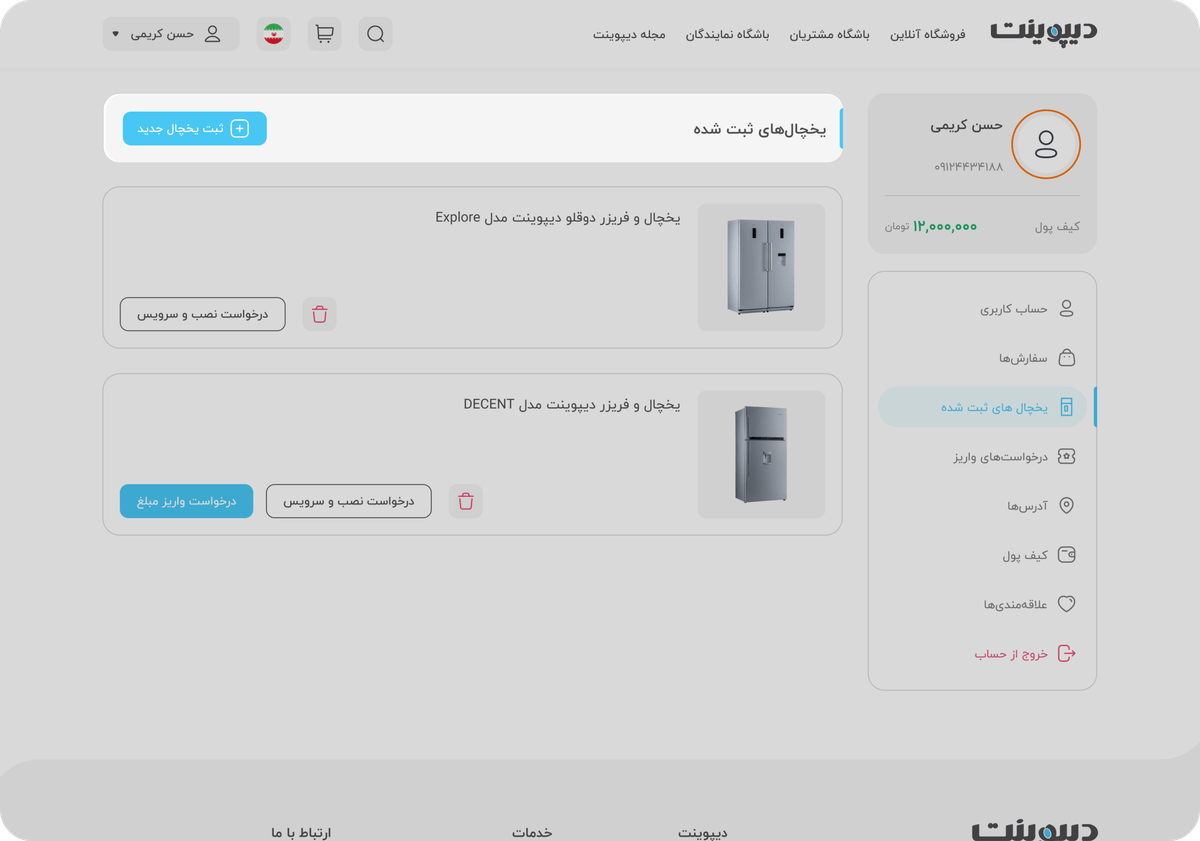
Task: Click the heart icon for علاقه‌مندی‌ها
Action: point(1066,604)
